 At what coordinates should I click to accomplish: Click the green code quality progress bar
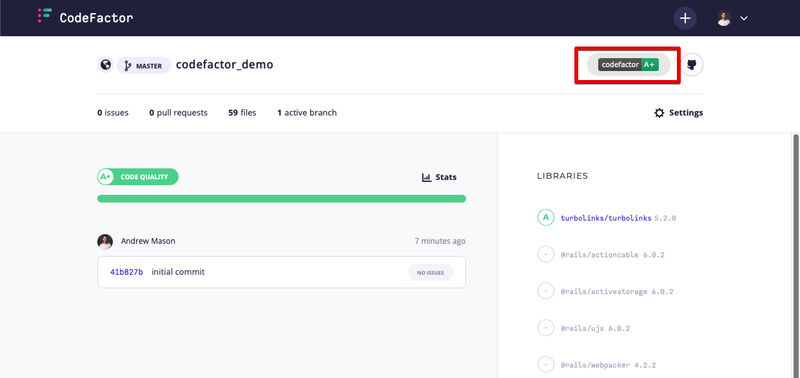[x=281, y=198]
